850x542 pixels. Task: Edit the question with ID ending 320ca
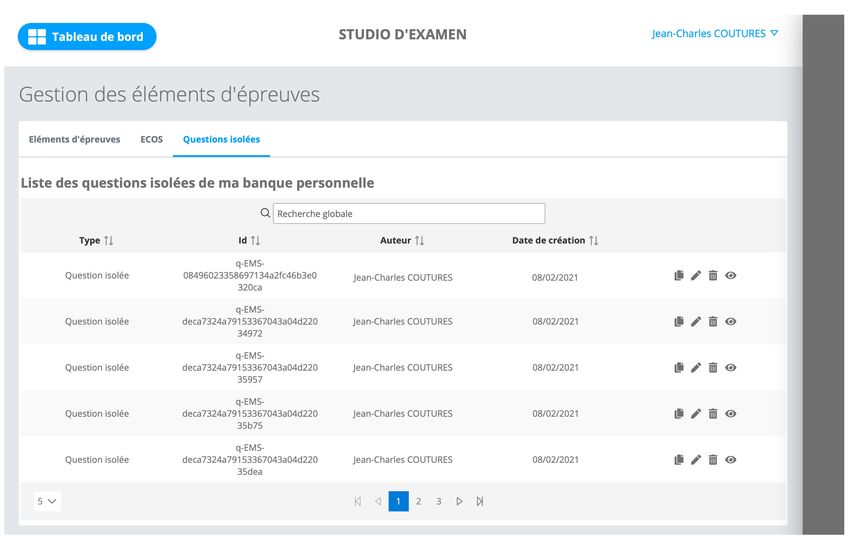[x=696, y=276]
